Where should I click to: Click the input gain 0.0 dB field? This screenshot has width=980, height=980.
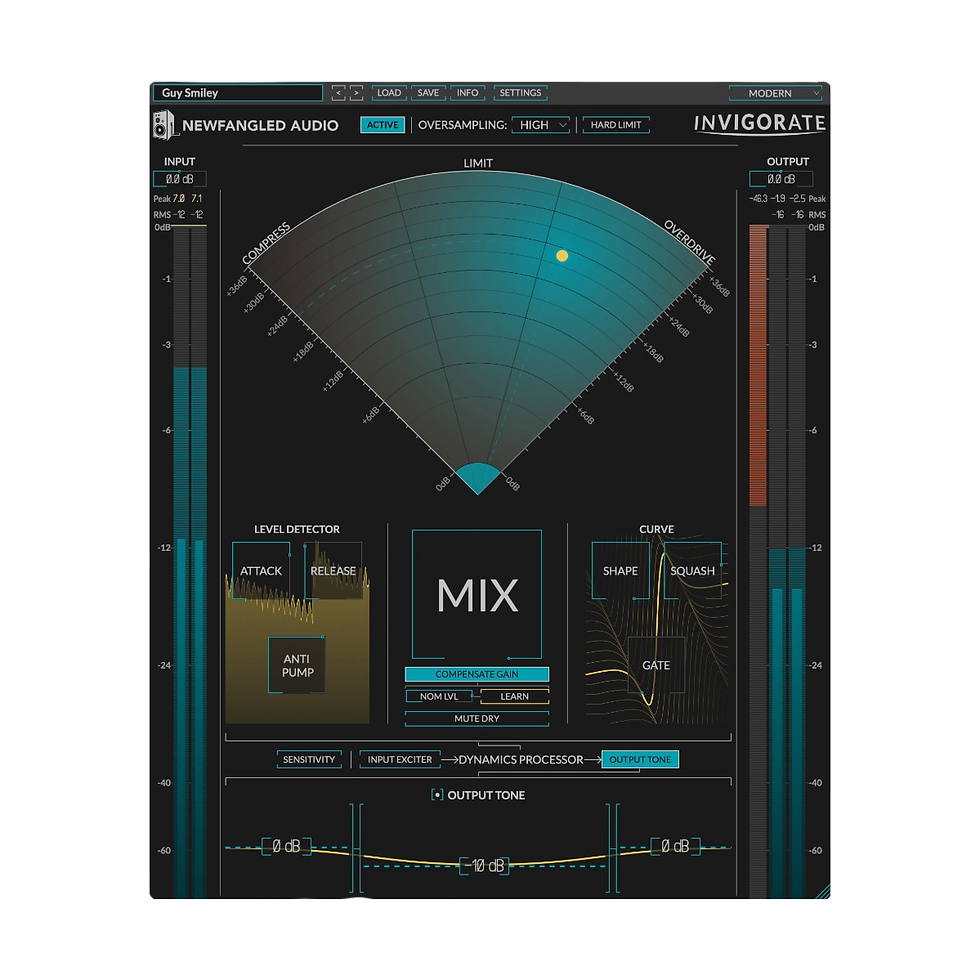pyautogui.click(x=179, y=179)
